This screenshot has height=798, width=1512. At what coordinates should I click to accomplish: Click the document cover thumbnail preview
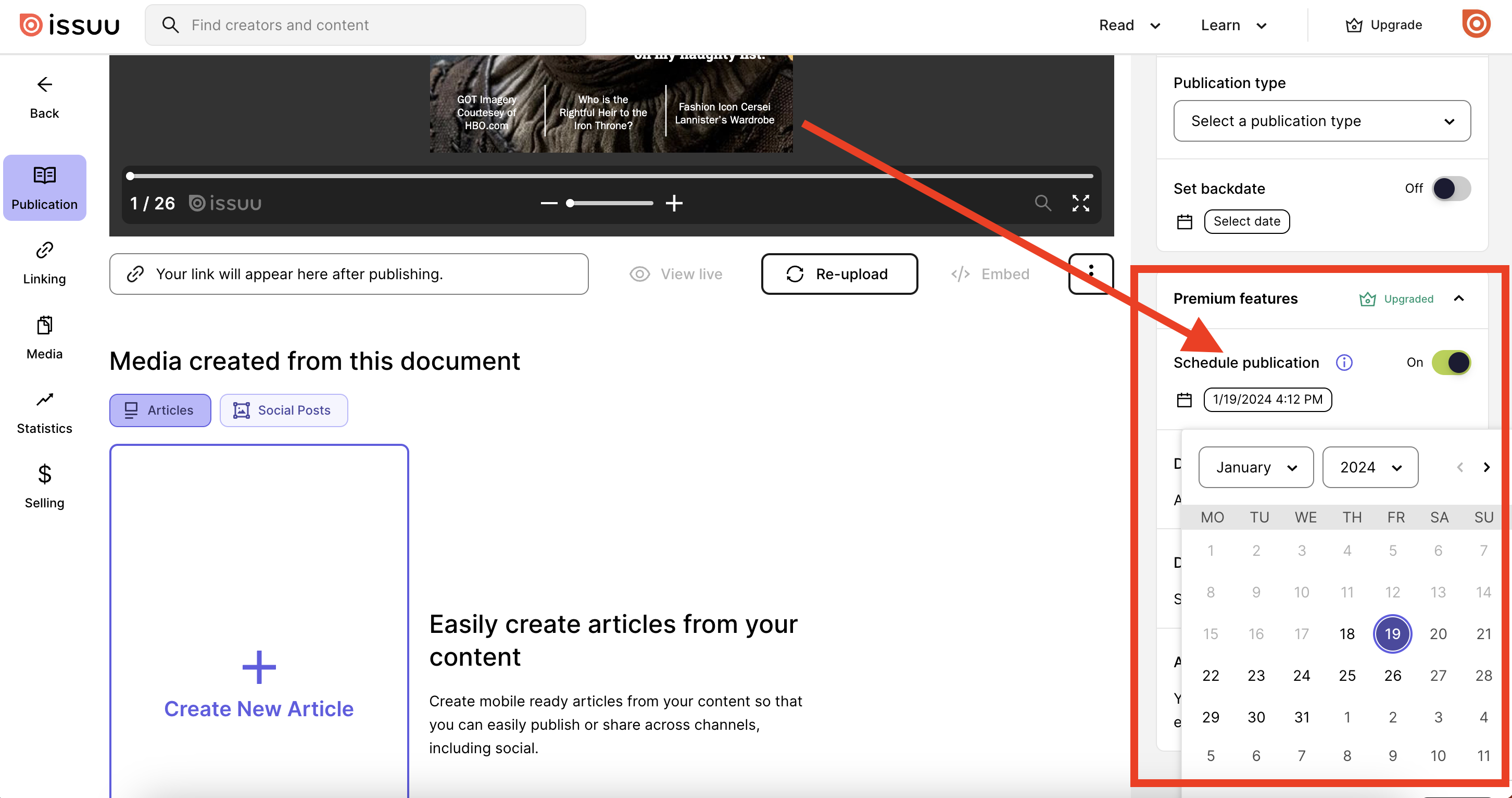point(611,104)
